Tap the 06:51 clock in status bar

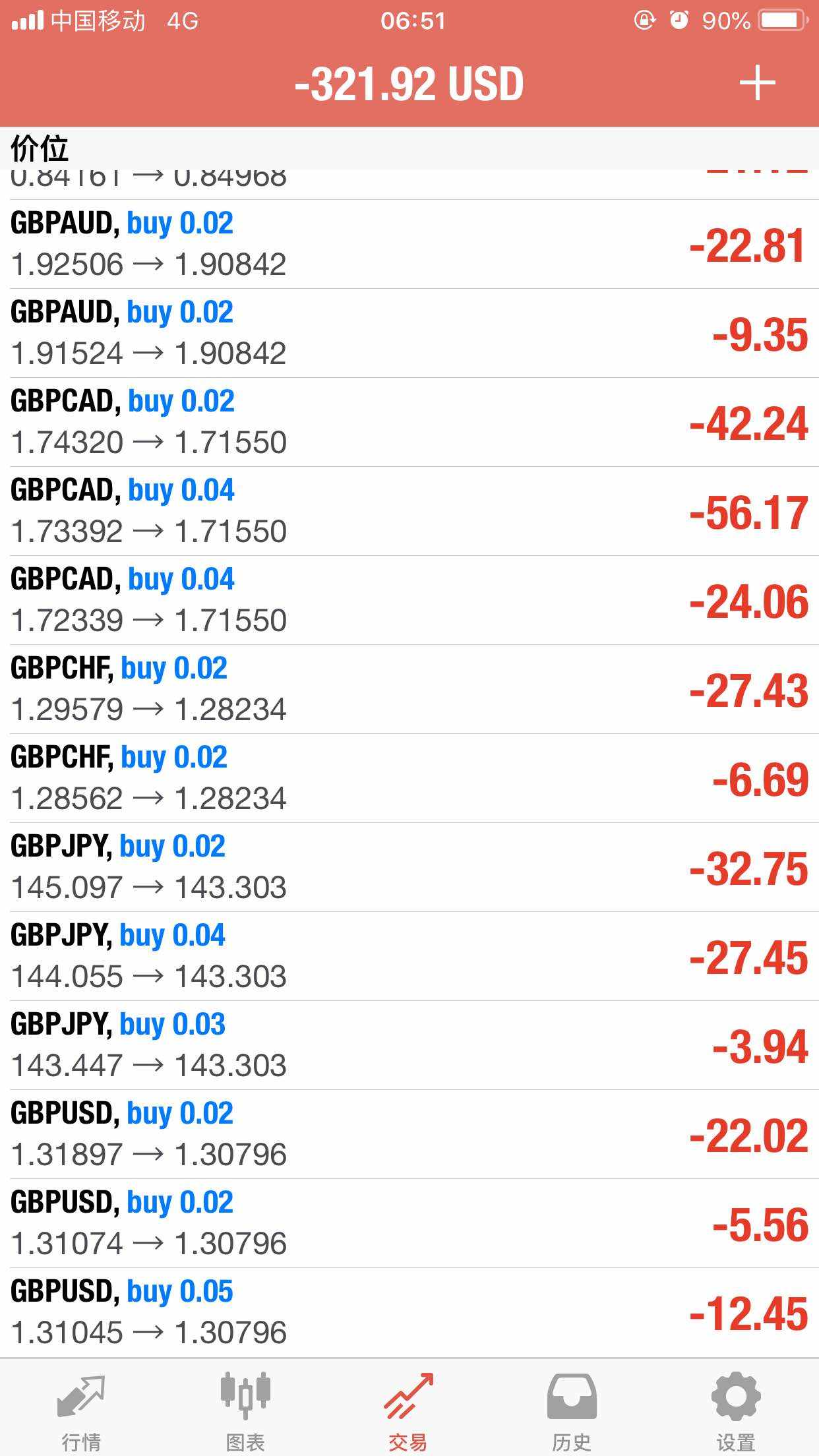click(x=413, y=21)
